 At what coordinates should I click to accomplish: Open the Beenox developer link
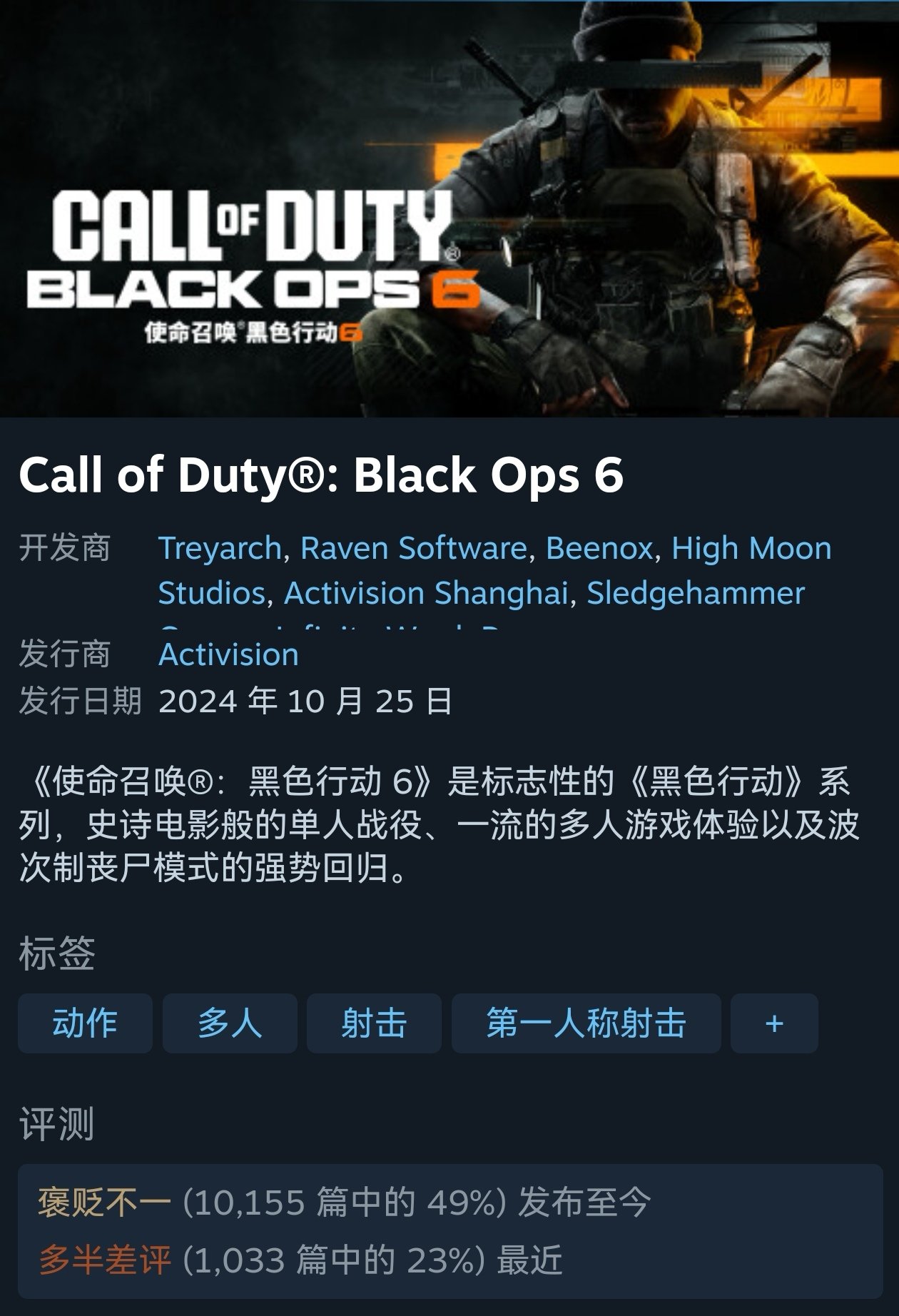click(599, 548)
